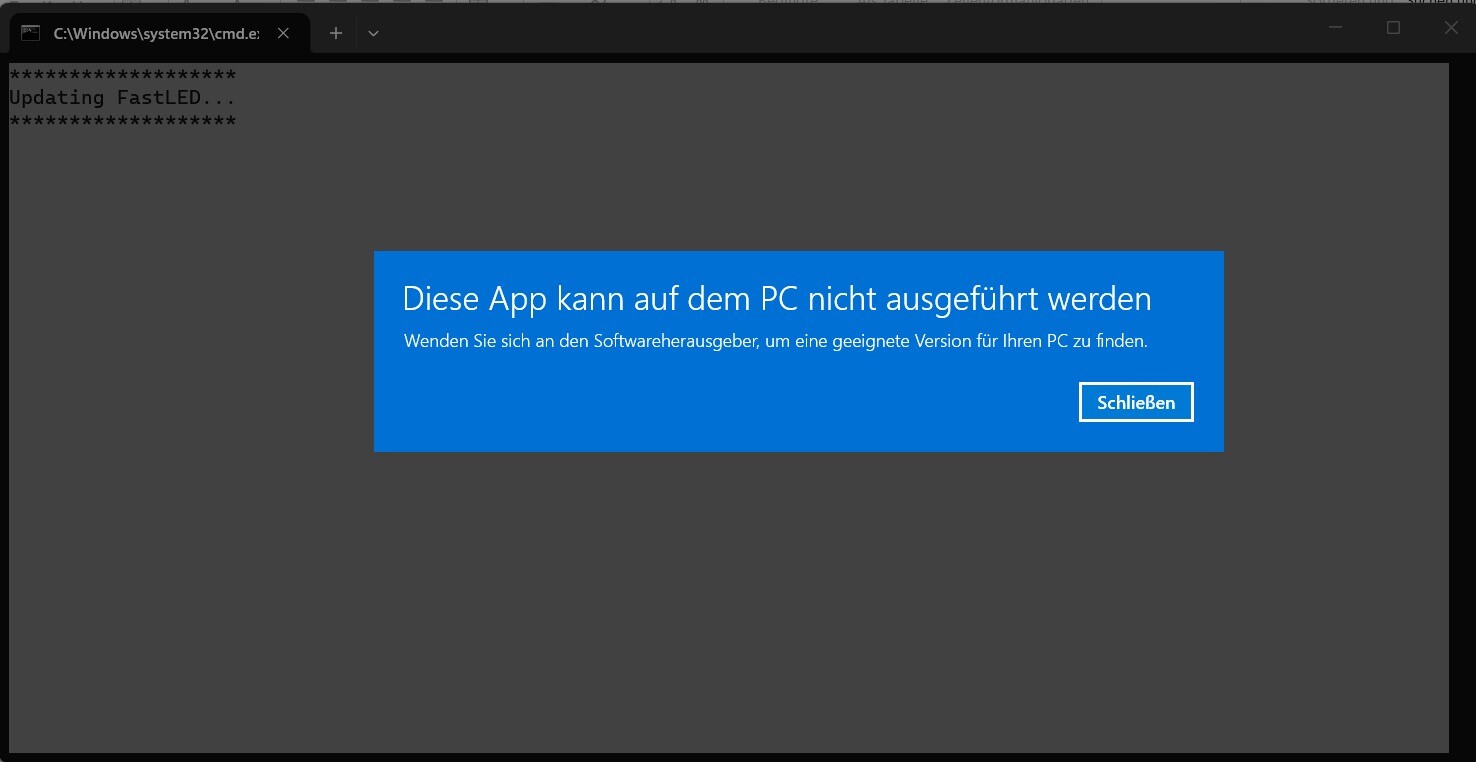Viewport: 1476px width, 762px height.
Task: Open a new terminal tab
Action: pos(336,33)
